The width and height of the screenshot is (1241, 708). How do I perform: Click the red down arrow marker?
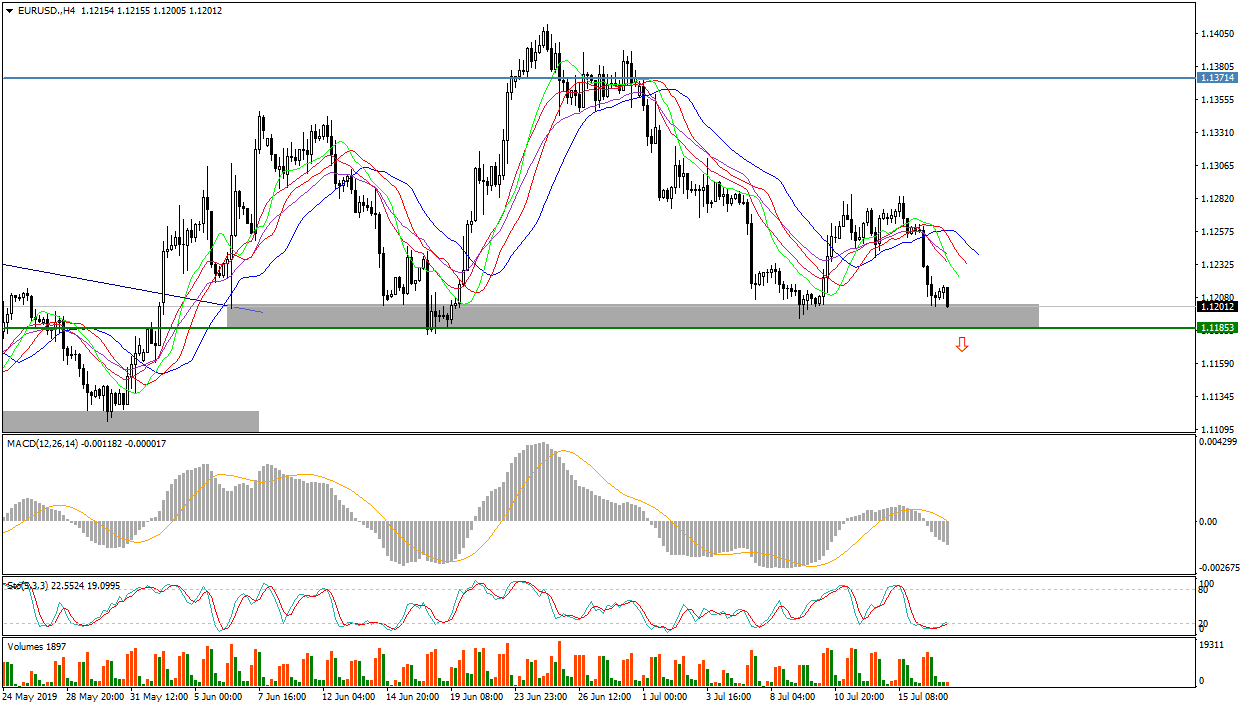click(962, 345)
